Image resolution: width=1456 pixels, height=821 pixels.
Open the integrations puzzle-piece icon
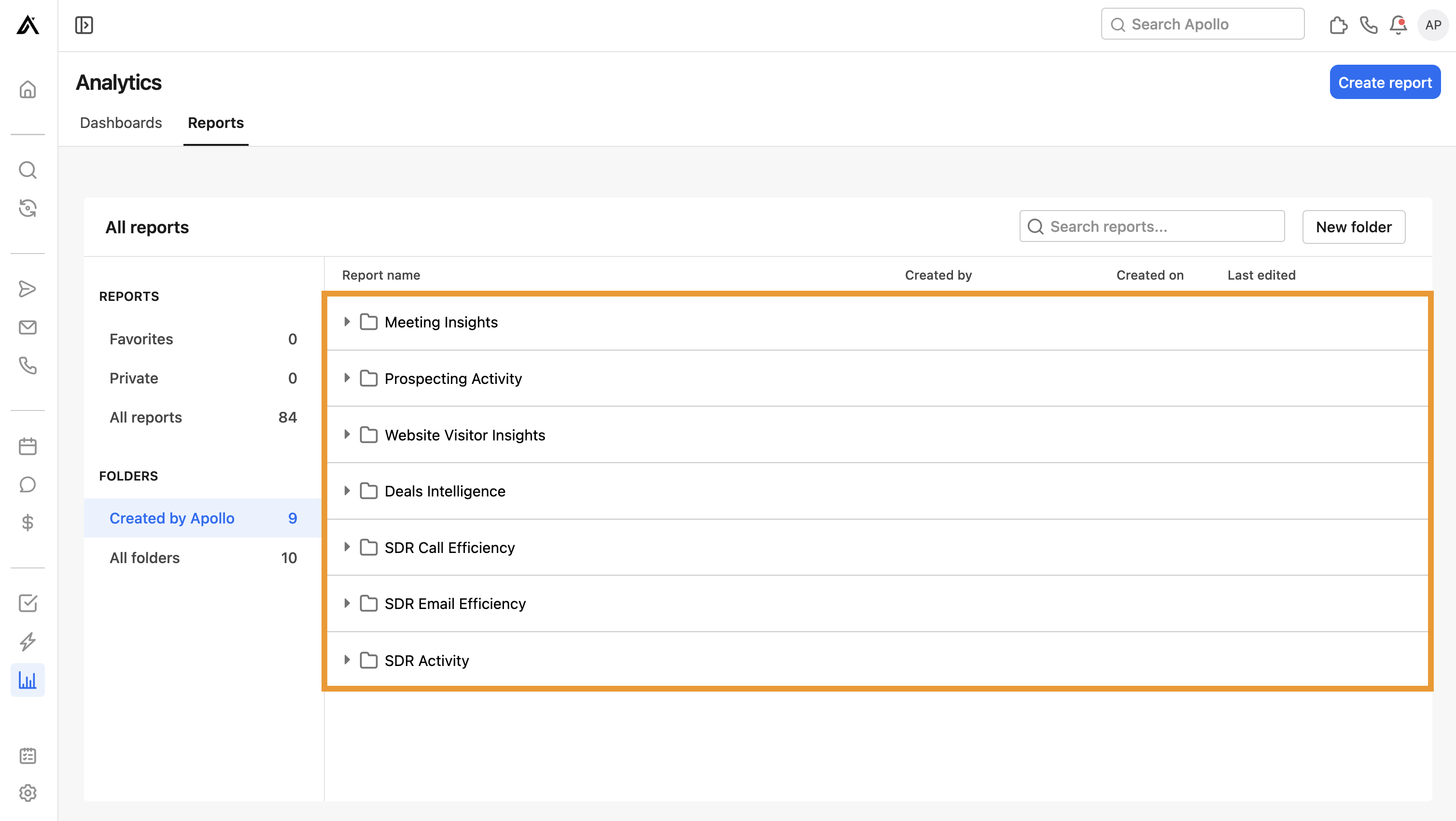click(1338, 25)
